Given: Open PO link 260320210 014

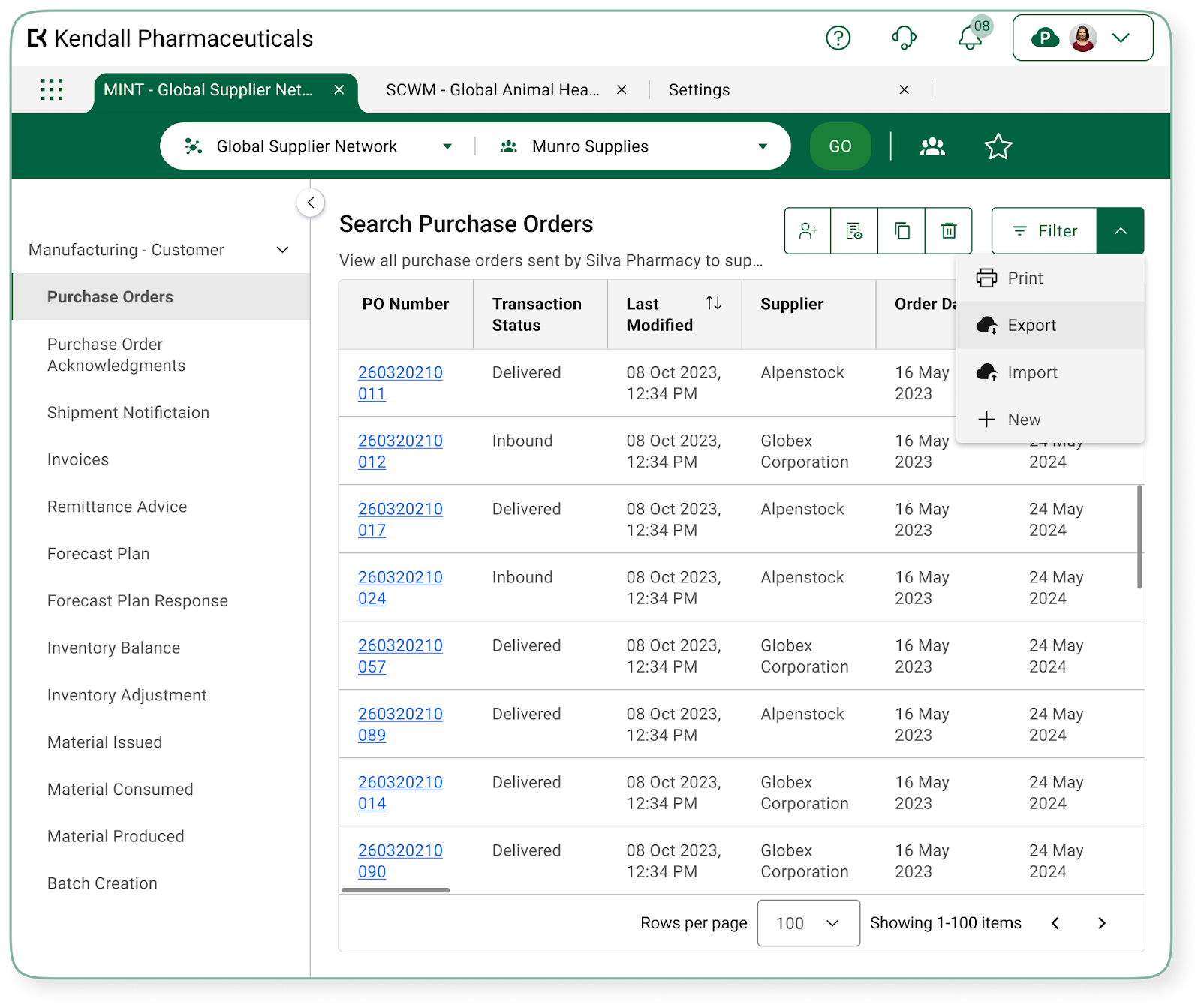Looking at the screenshot, I should (400, 793).
